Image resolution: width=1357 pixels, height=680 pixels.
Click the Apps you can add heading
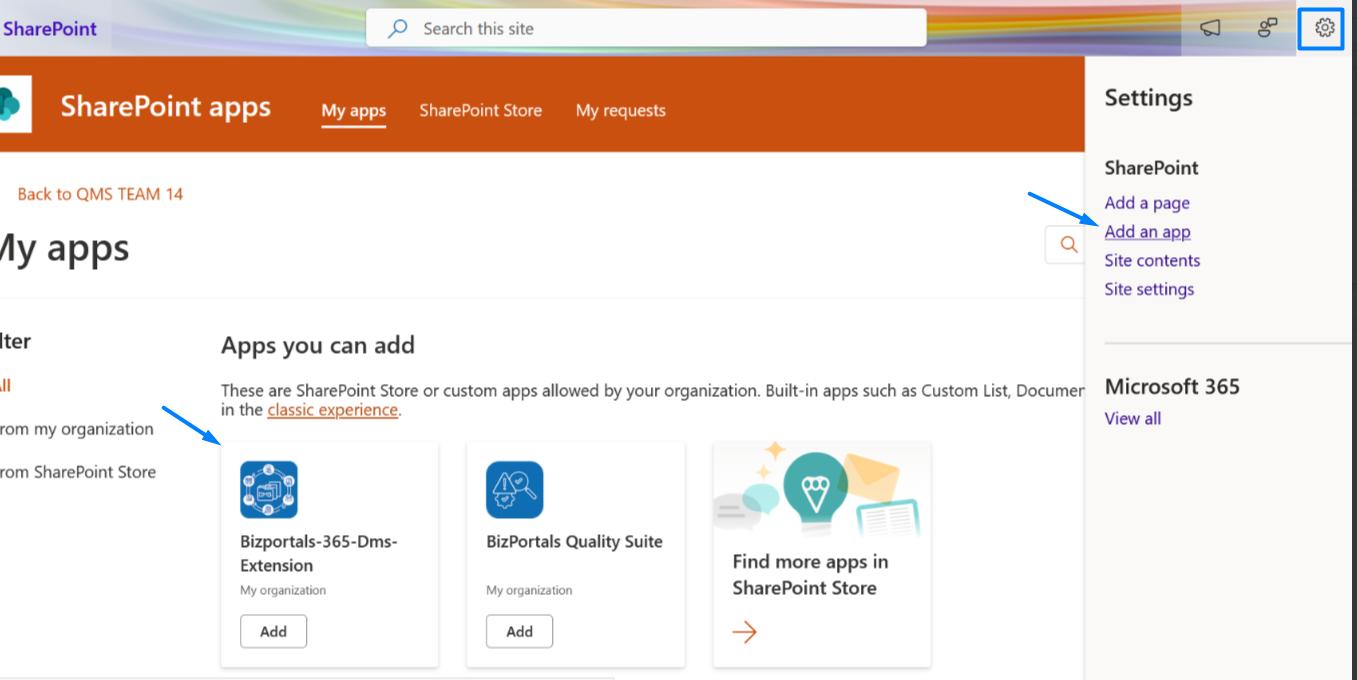tap(317, 346)
